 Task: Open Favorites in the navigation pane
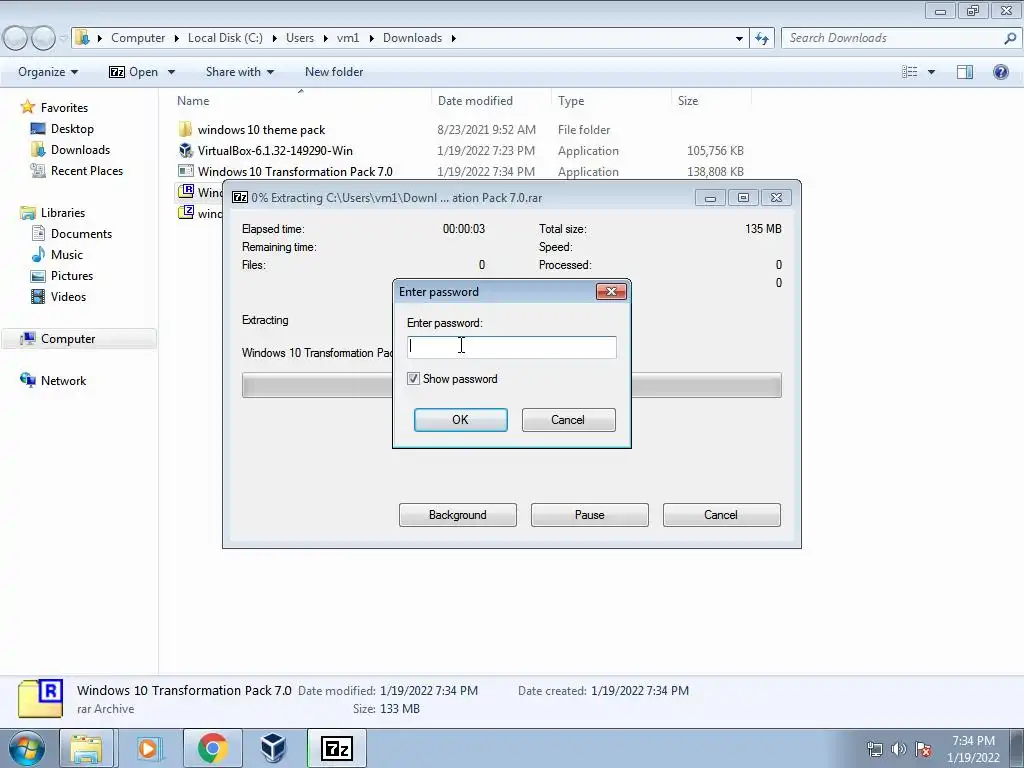click(x=64, y=108)
